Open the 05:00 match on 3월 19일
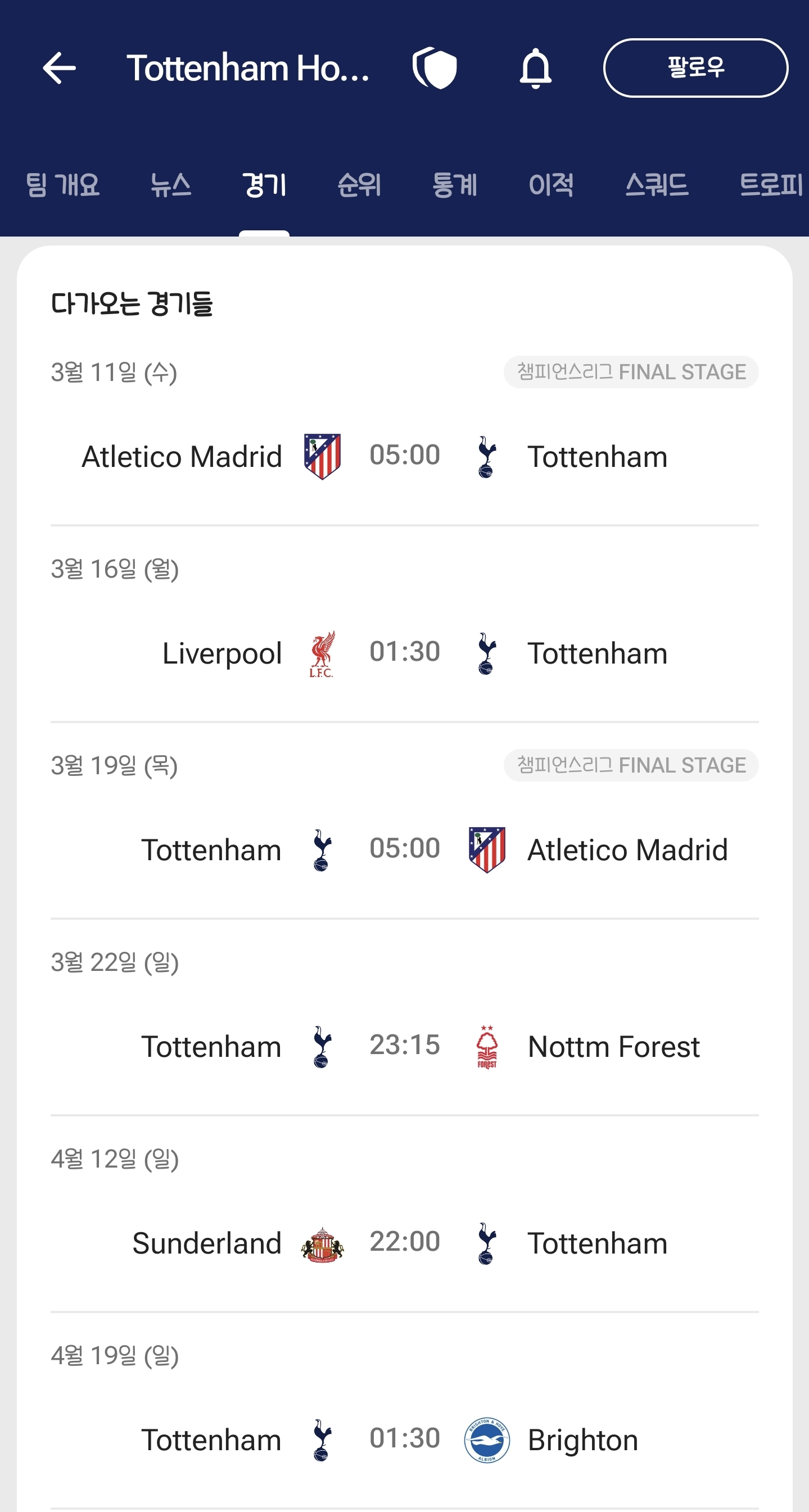 pyautogui.click(x=405, y=850)
